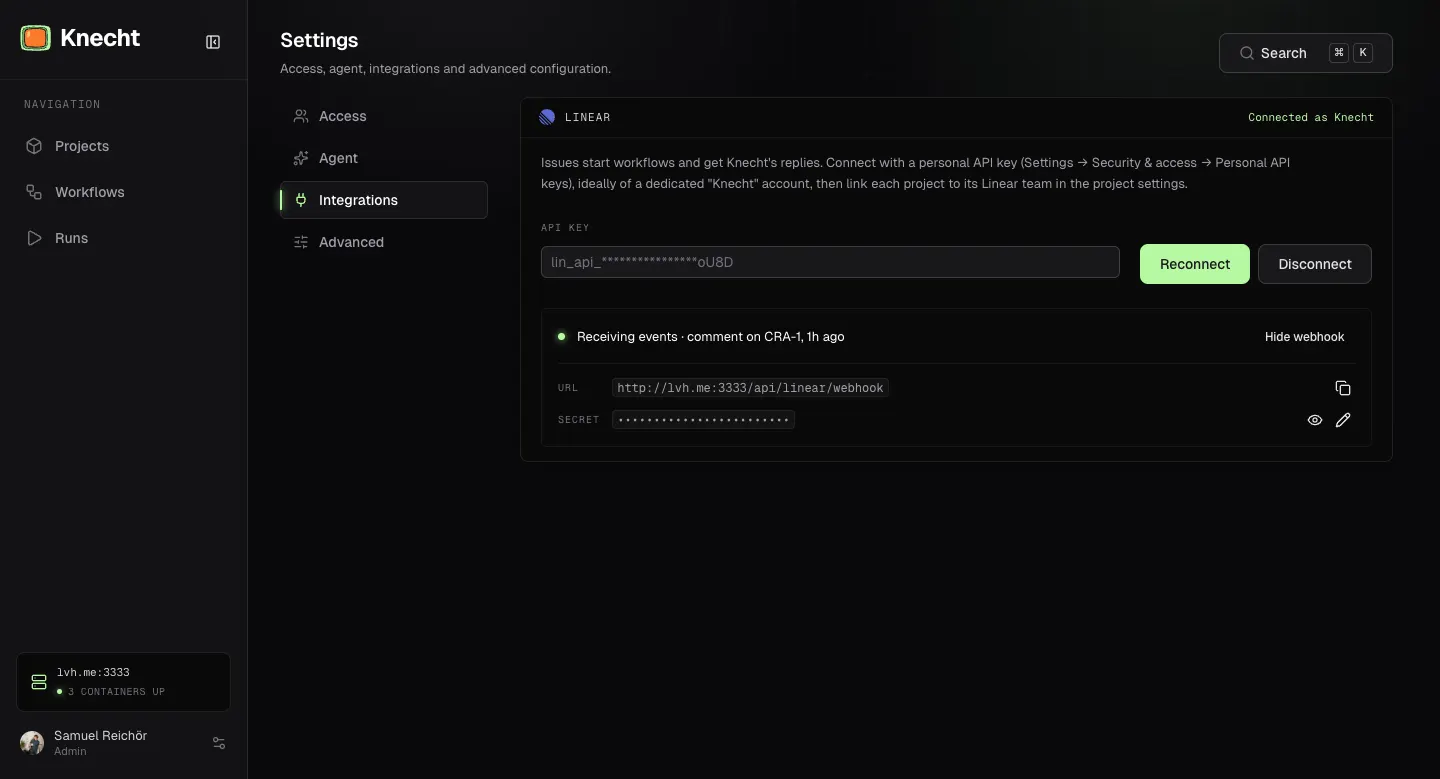Click the ⌘ key hint in Search

(x=1339, y=53)
